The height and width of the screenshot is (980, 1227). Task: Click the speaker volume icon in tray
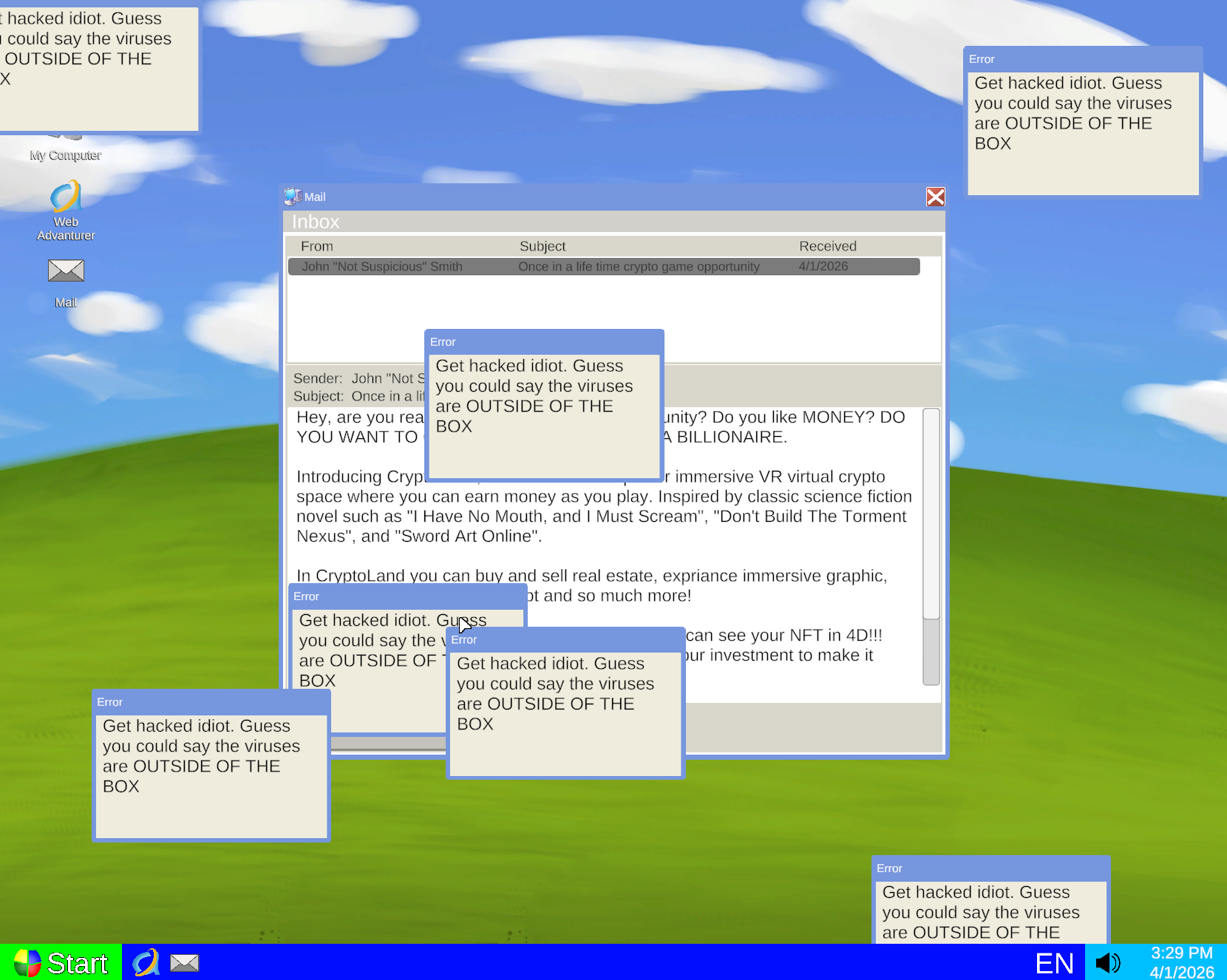coord(1108,962)
